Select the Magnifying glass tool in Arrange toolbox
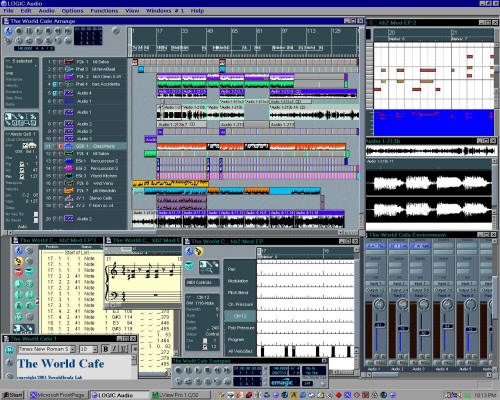500x400 pixels. point(27,123)
